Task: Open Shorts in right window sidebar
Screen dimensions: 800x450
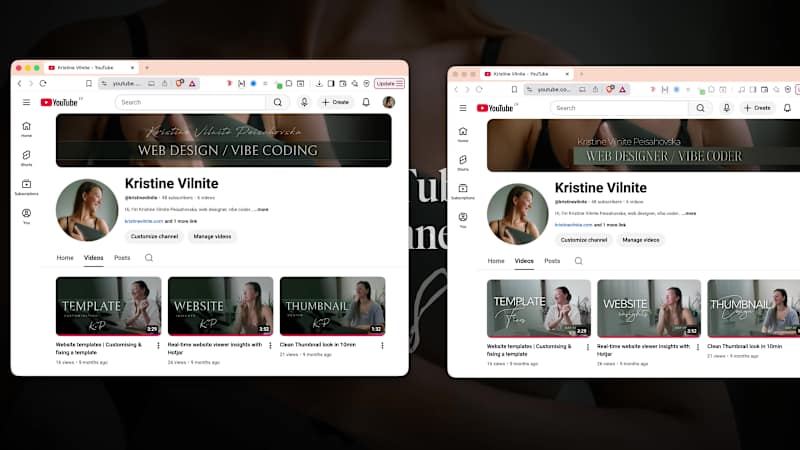Action: [463, 163]
